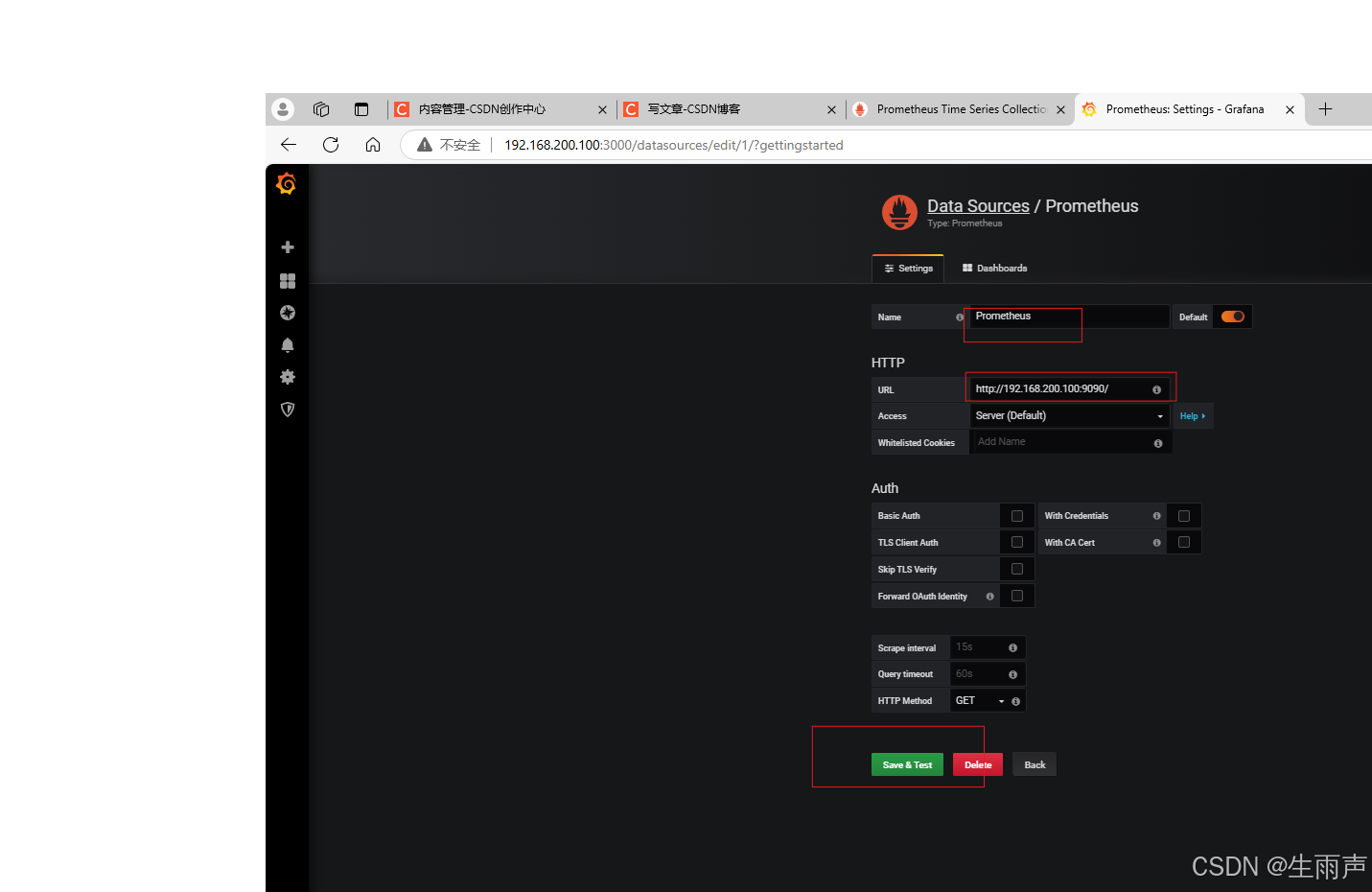The height and width of the screenshot is (892, 1372).
Task: Open the HTTP Method GET dropdown
Action: 980,701
